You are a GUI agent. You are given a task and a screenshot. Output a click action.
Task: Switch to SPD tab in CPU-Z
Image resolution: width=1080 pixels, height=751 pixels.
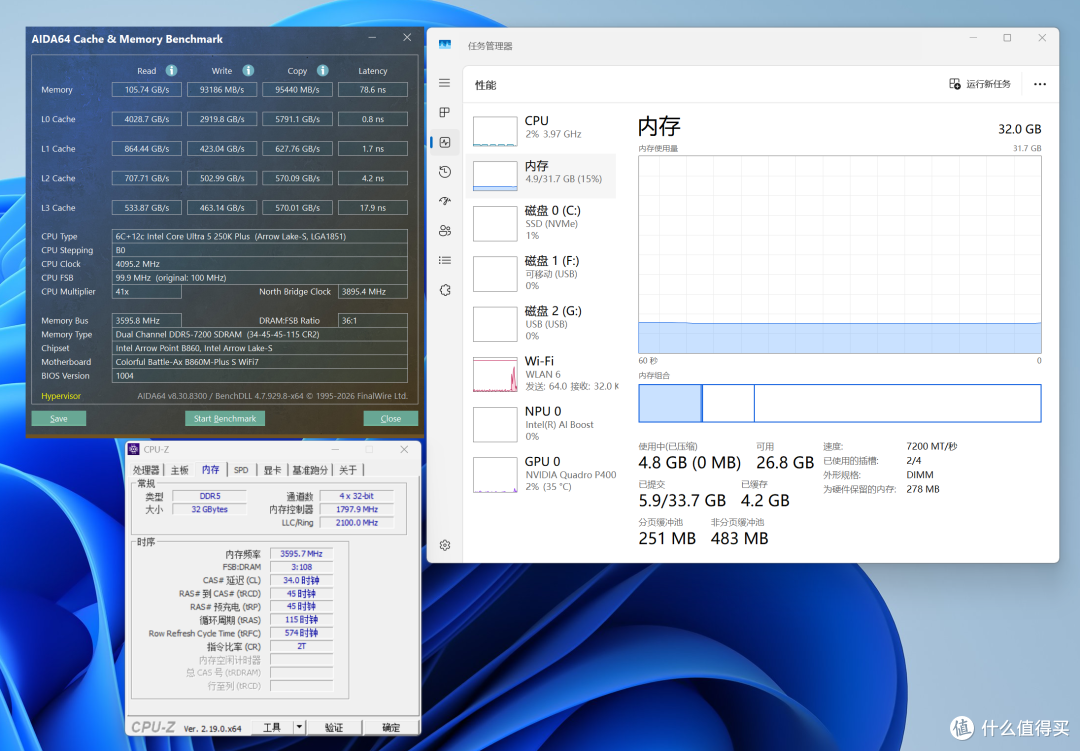[240, 470]
